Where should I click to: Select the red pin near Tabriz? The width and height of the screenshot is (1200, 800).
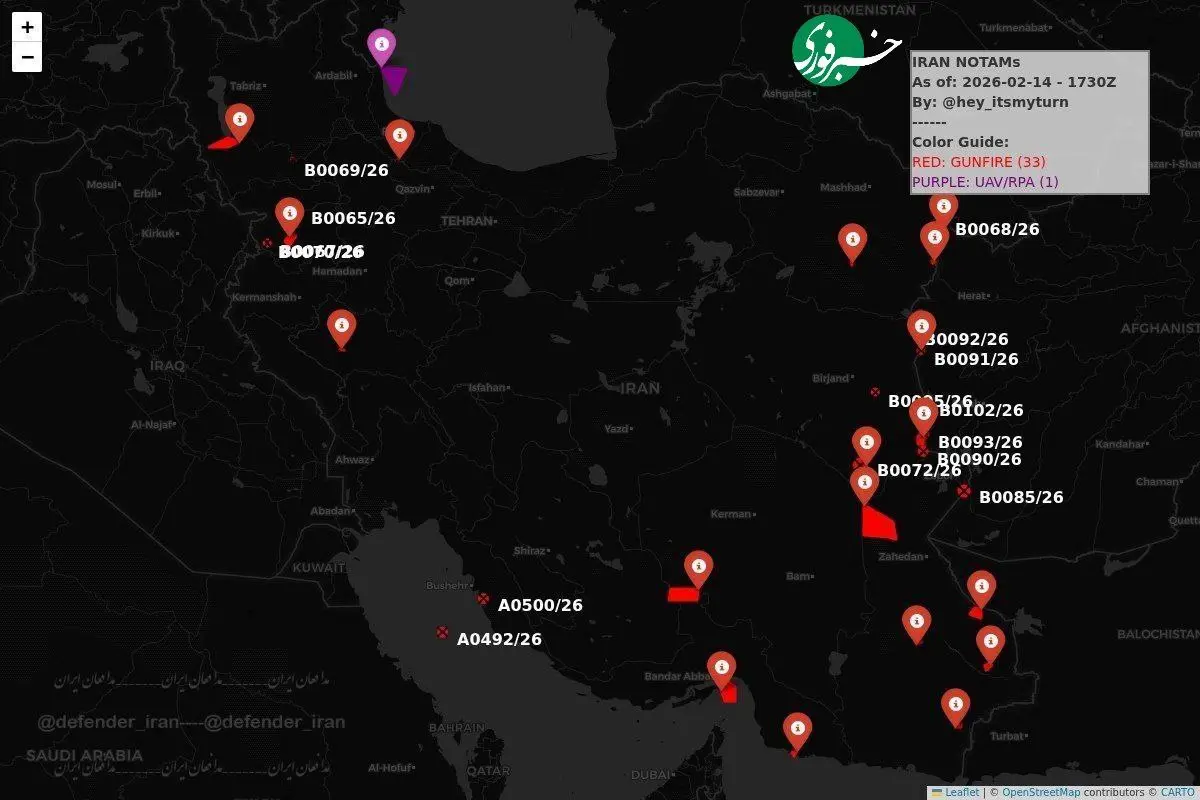(x=239, y=120)
